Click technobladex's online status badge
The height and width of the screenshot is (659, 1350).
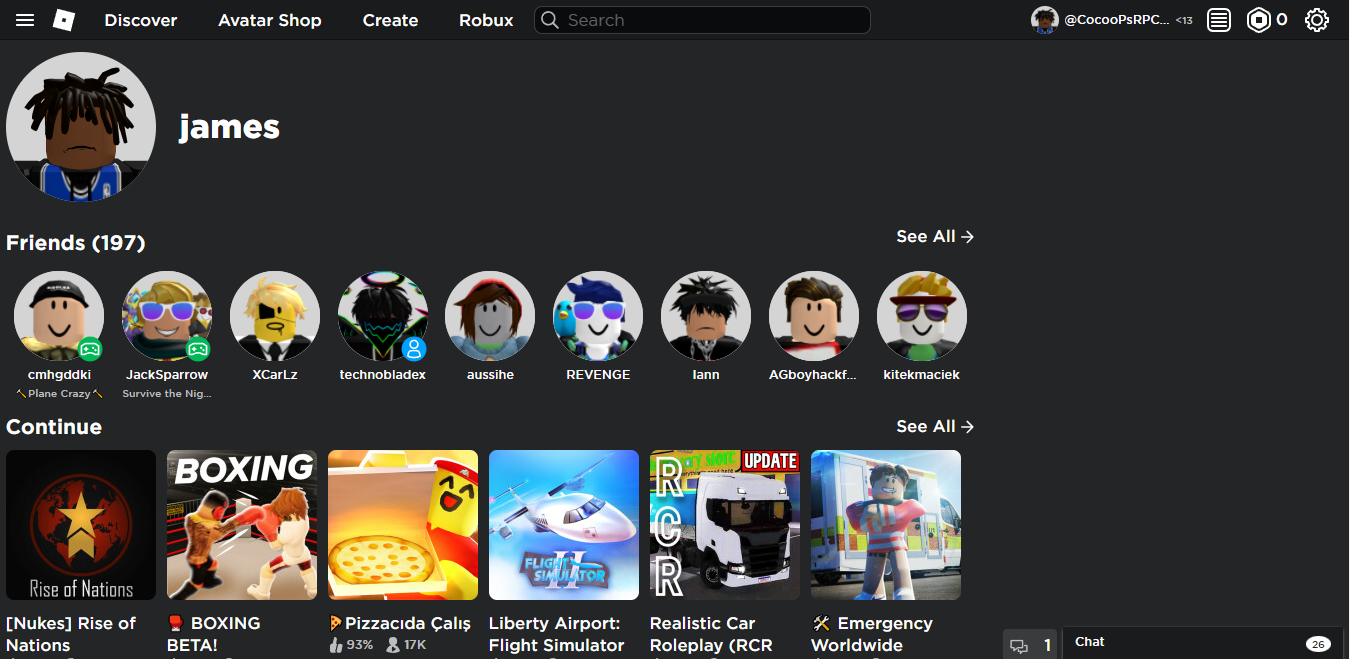pos(414,349)
